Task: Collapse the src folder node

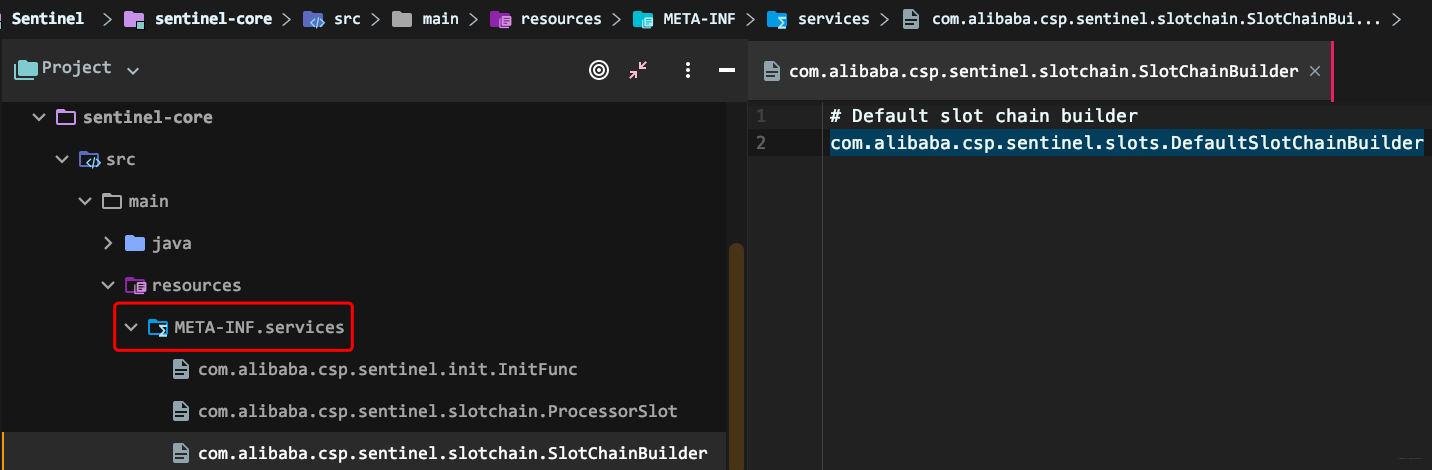Action: coord(62,159)
